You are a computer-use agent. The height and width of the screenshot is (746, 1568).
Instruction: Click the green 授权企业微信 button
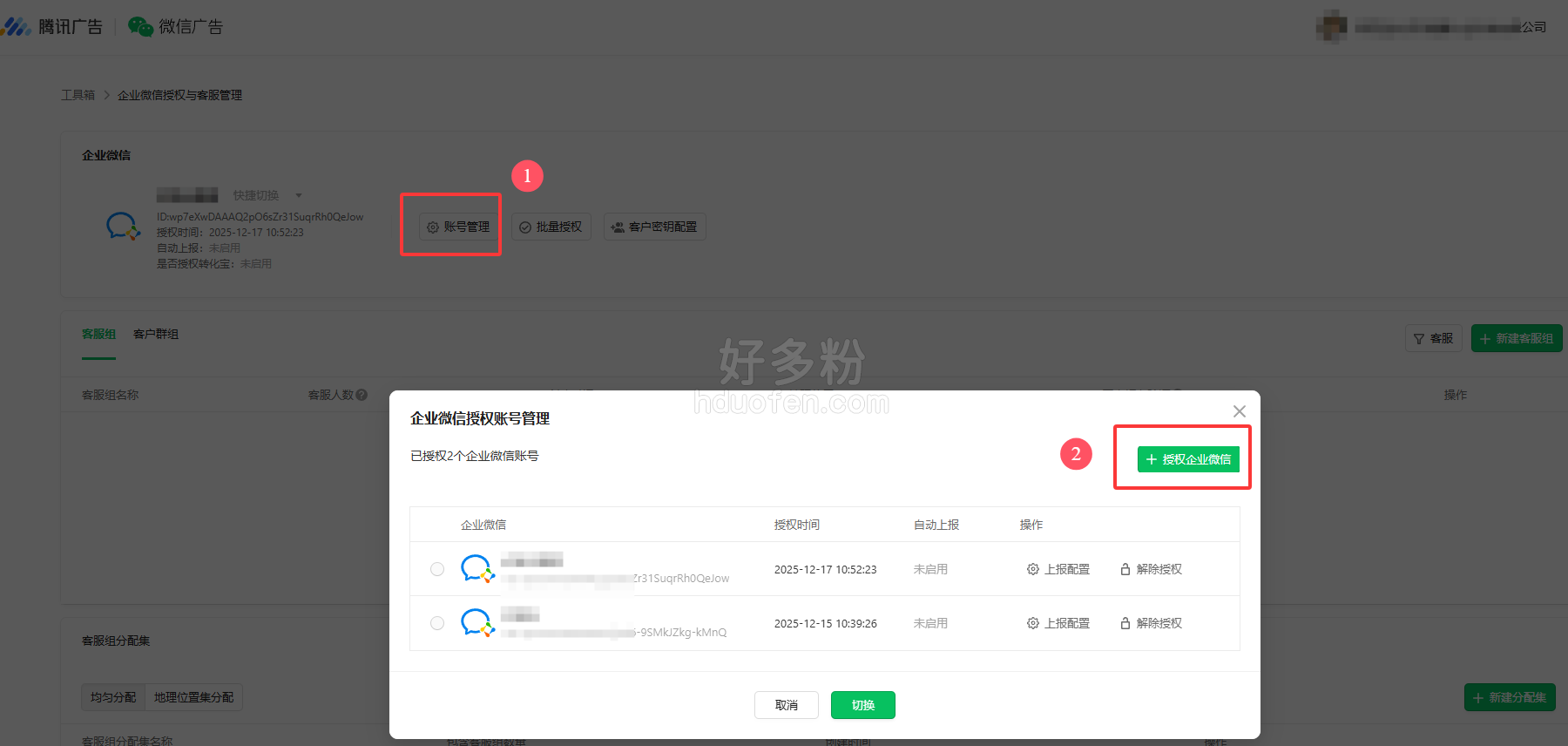click(1188, 459)
